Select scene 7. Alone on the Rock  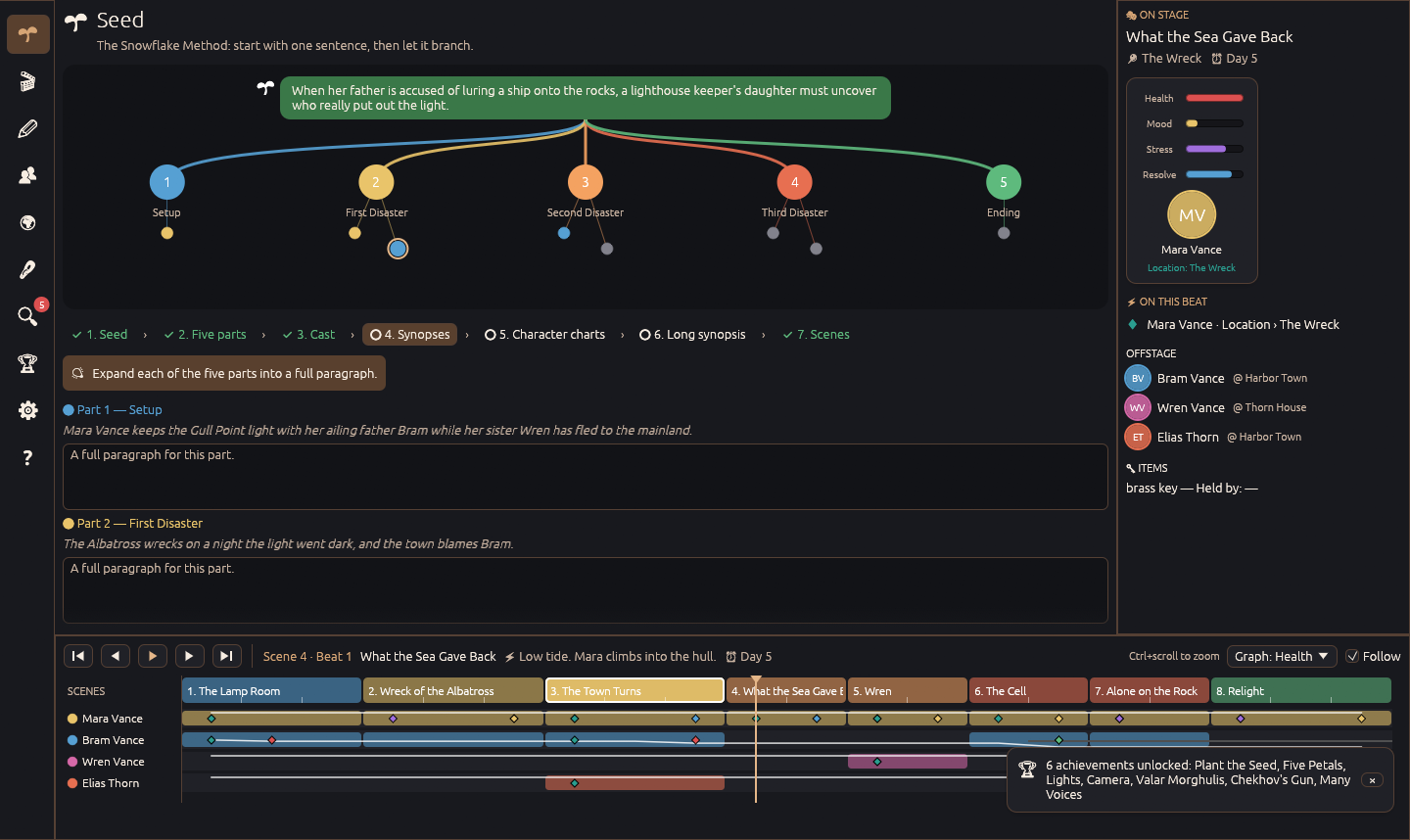pos(1150,690)
